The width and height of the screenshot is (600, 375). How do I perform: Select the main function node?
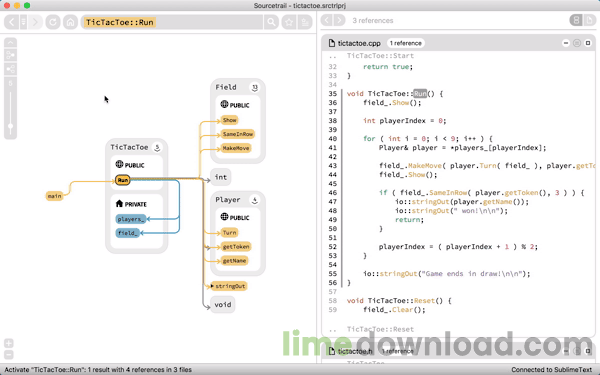click(54, 196)
